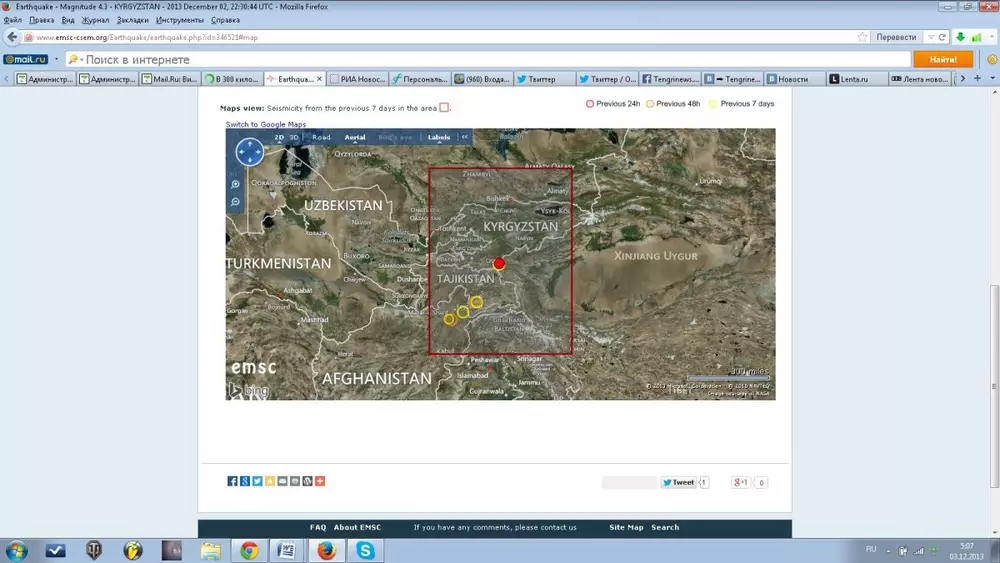Switch to the Lenta.ru tab
The image size is (1000, 563).
855,78
